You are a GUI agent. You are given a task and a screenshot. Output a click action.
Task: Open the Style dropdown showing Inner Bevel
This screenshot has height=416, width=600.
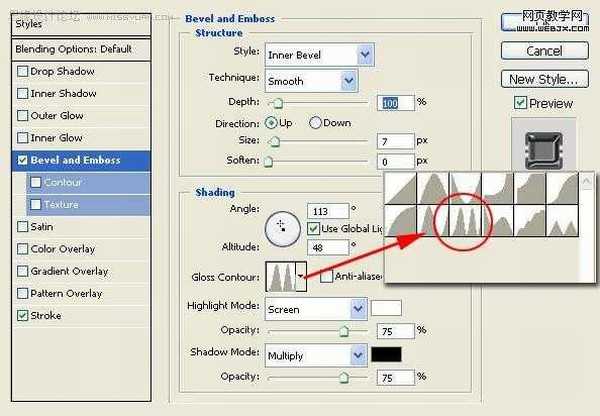[319, 54]
